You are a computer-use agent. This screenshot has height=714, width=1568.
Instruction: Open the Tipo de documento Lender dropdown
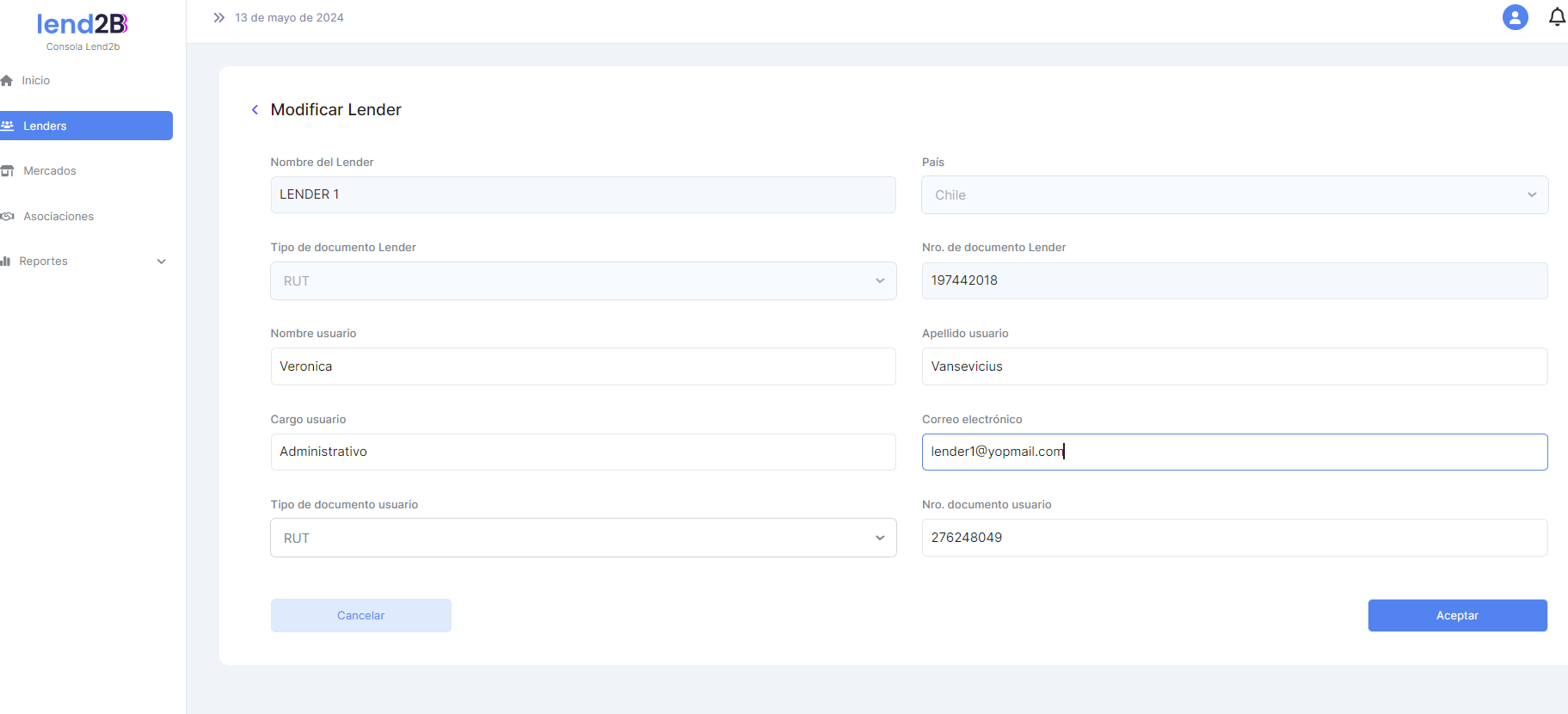coord(583,281)
